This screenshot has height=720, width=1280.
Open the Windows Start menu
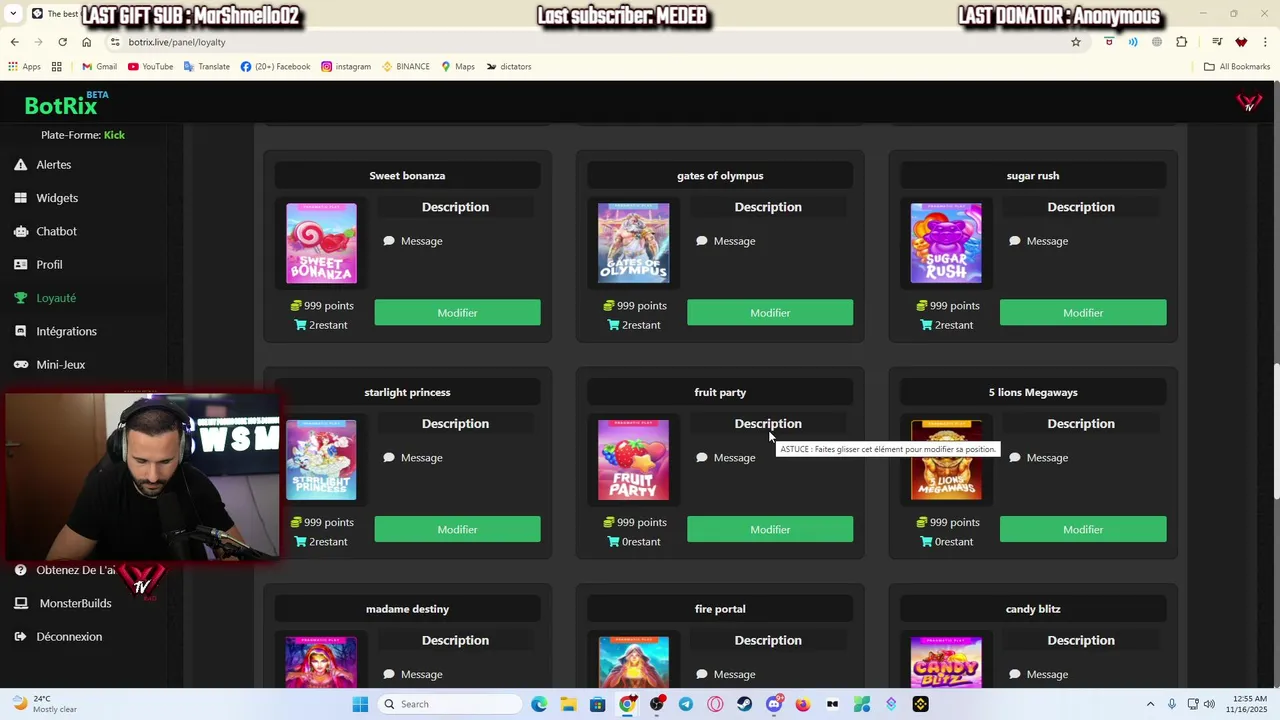(x=360, y=704)
